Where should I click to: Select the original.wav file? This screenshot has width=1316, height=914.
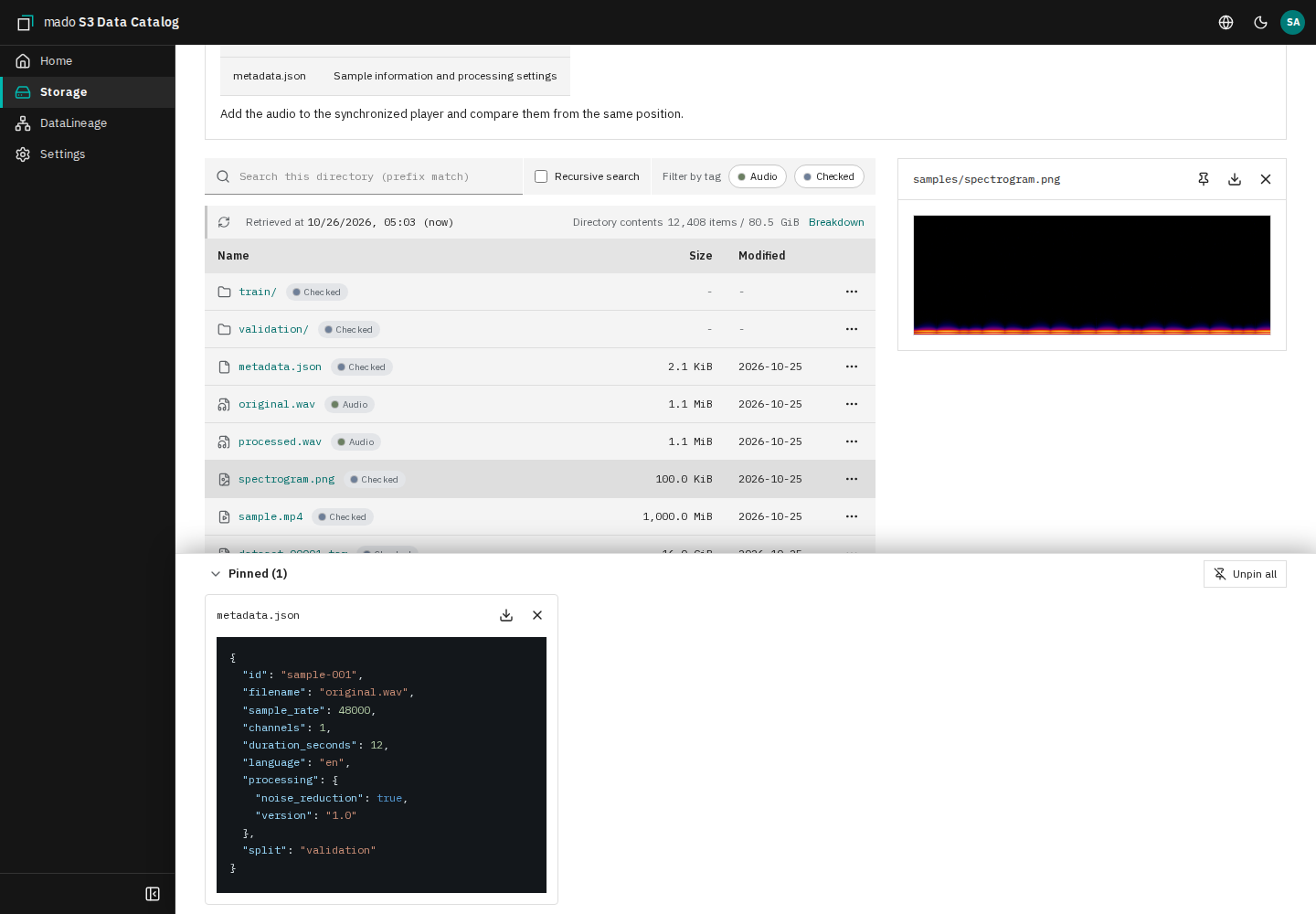point(277,404)
